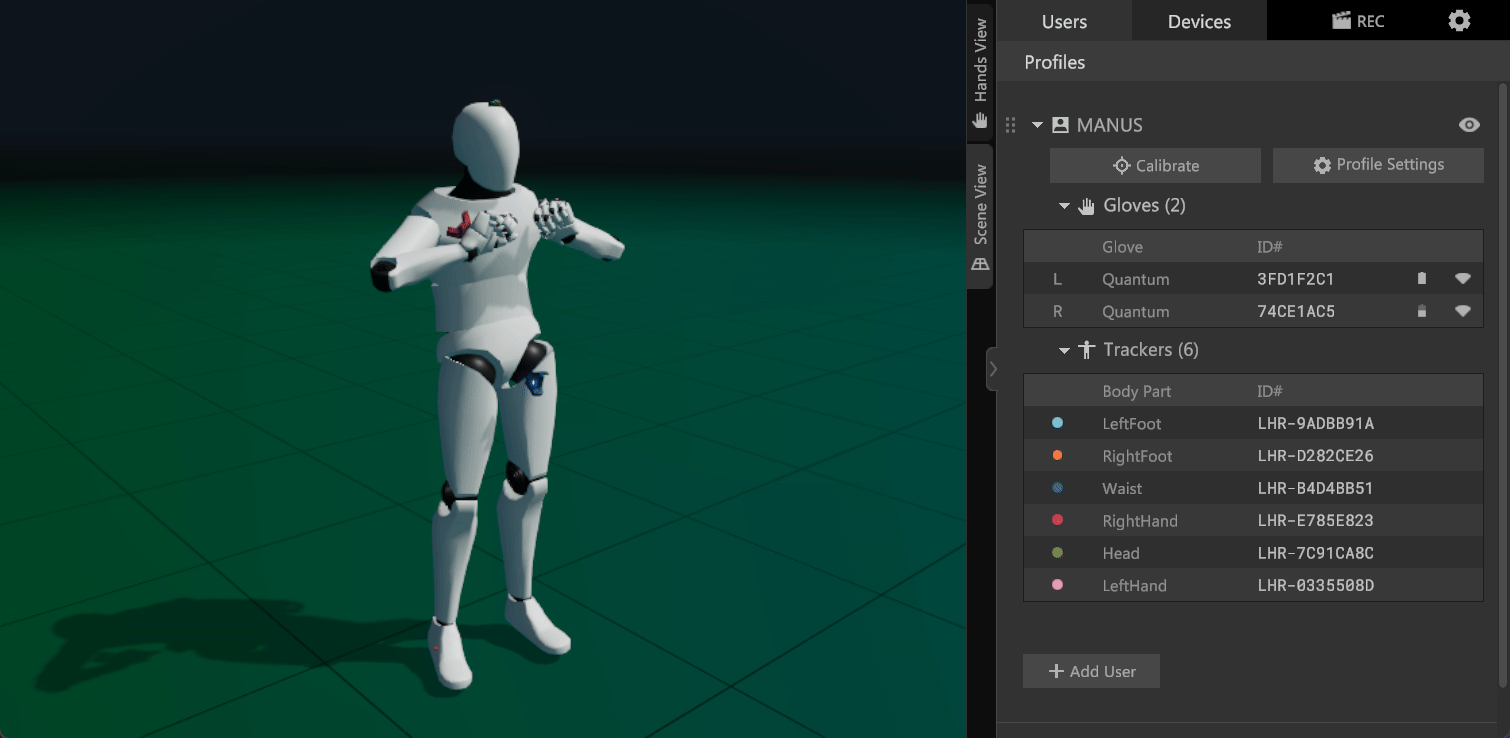Click the MANUS user profile icon
The width and height of the screenshot is (1510, 738).
coord(1061,125)
